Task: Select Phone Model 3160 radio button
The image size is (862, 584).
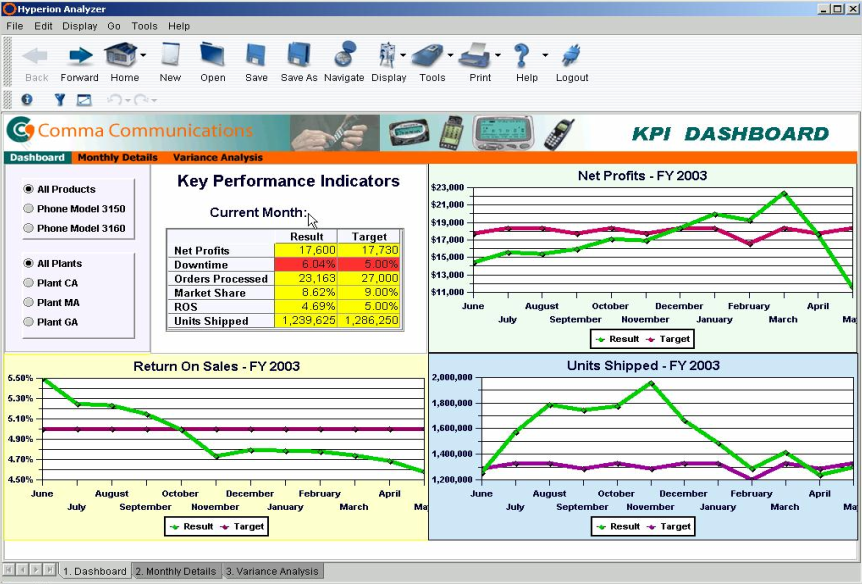Action: point(29,228)
